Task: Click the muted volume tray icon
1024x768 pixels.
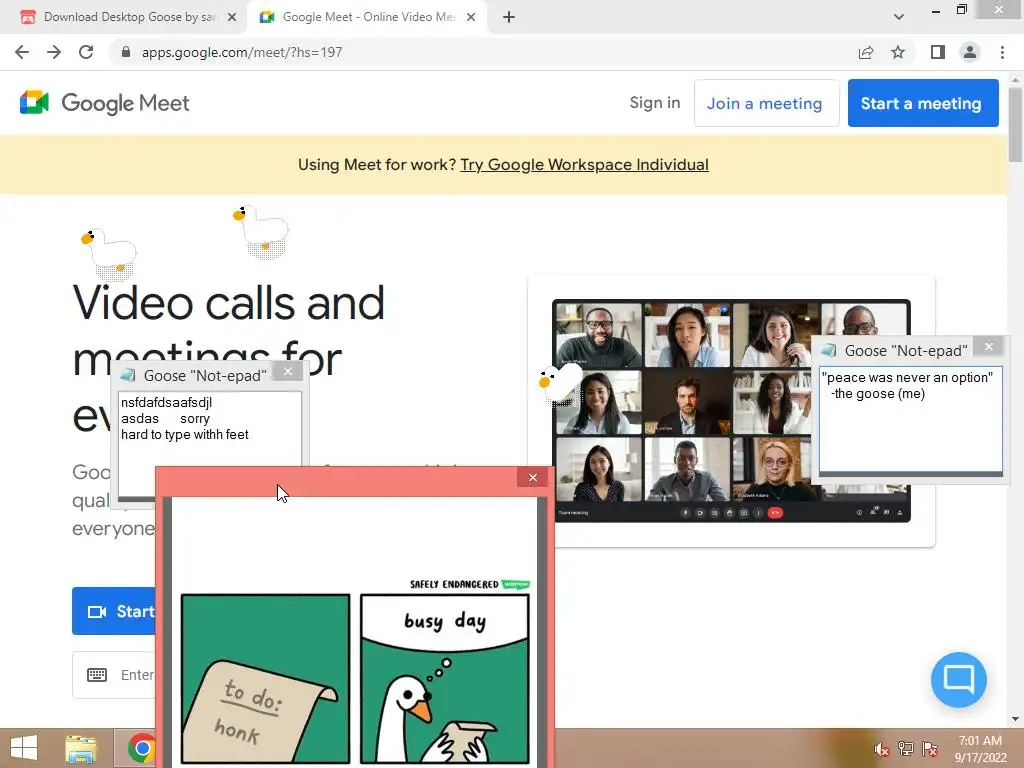Action: tap(882, 749)
